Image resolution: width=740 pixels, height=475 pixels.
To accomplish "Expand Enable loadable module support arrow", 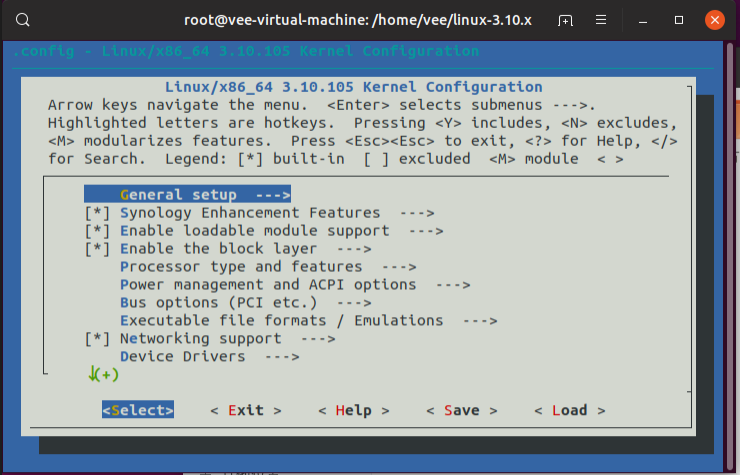I will point(426,231).
